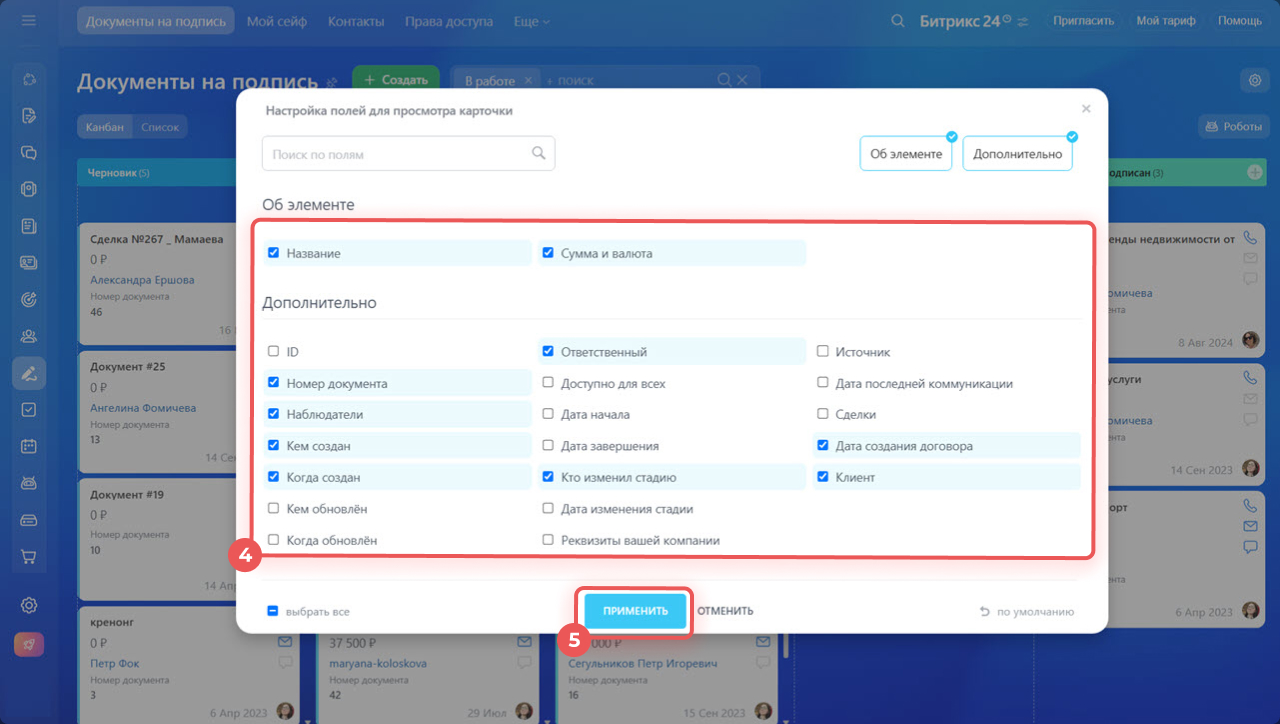Open the e-signature pen icon in left sidebar
Viewport: 1280px width, 724px height.
[x=29, y=373]
